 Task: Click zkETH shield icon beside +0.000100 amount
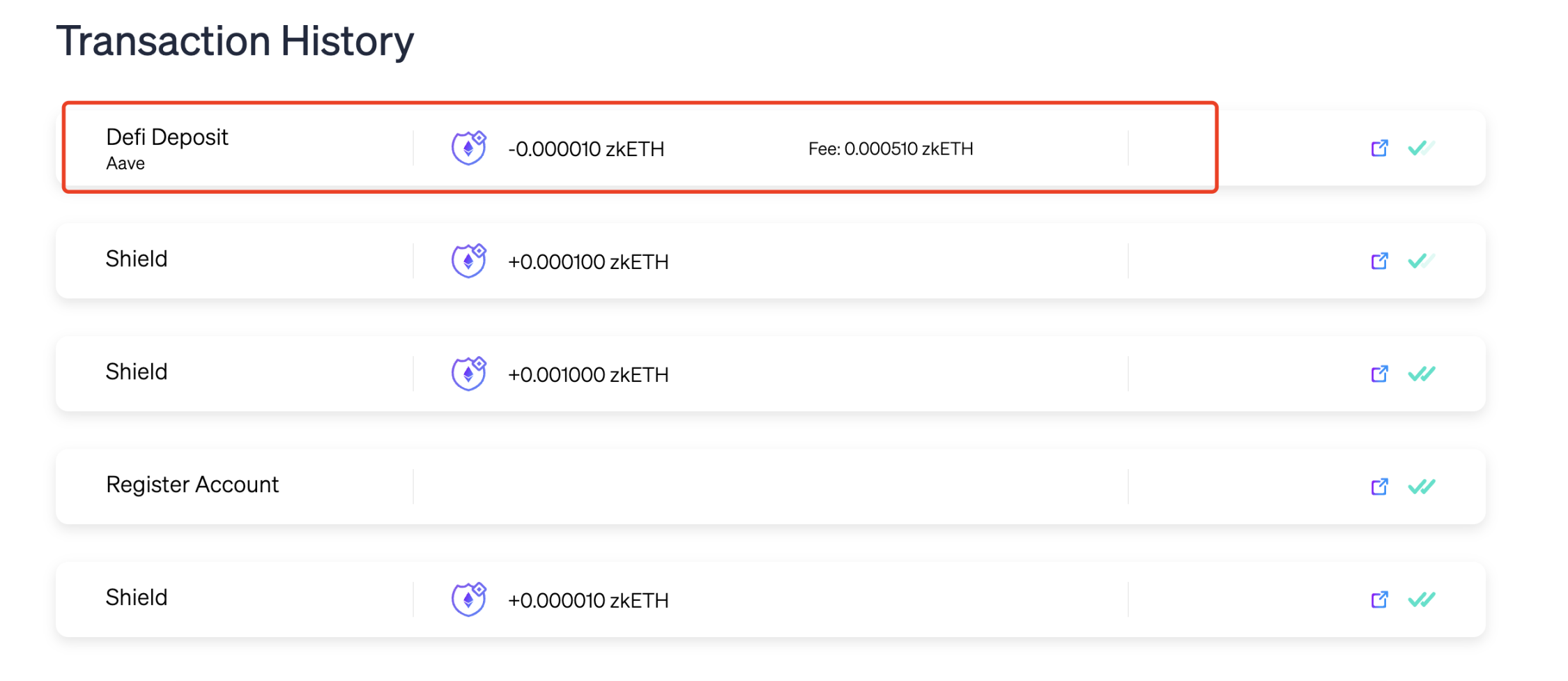coord(469,261)
